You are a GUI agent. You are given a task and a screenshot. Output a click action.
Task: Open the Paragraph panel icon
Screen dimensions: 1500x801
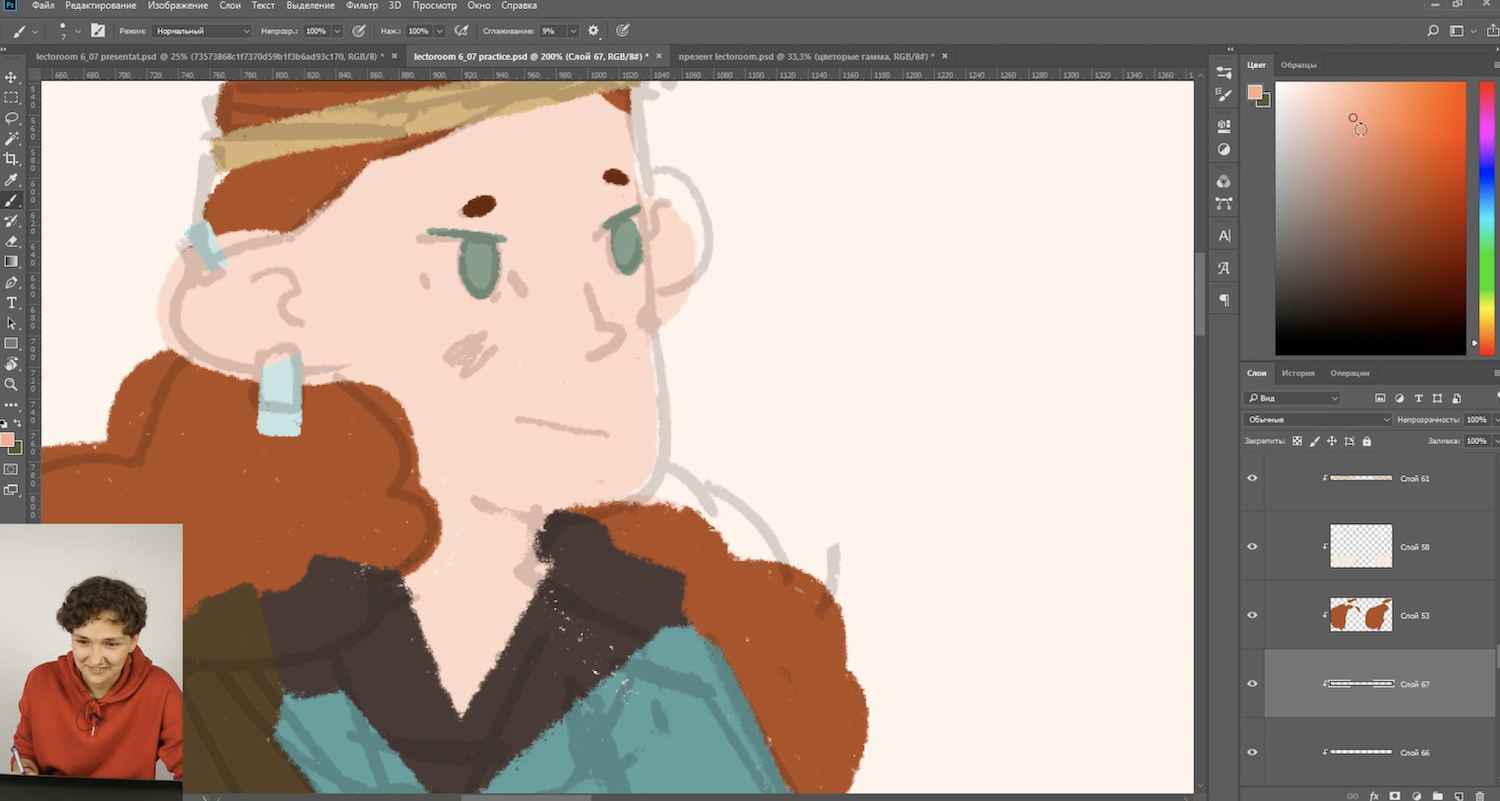click(x=1224, y=300)
